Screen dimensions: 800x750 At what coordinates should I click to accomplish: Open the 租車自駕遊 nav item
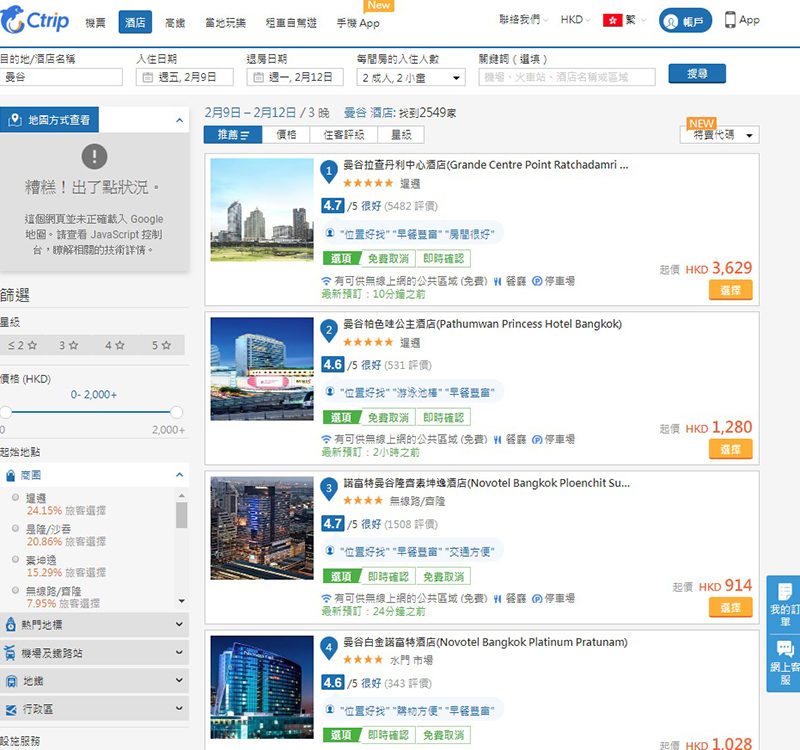(x=291, y=23)
